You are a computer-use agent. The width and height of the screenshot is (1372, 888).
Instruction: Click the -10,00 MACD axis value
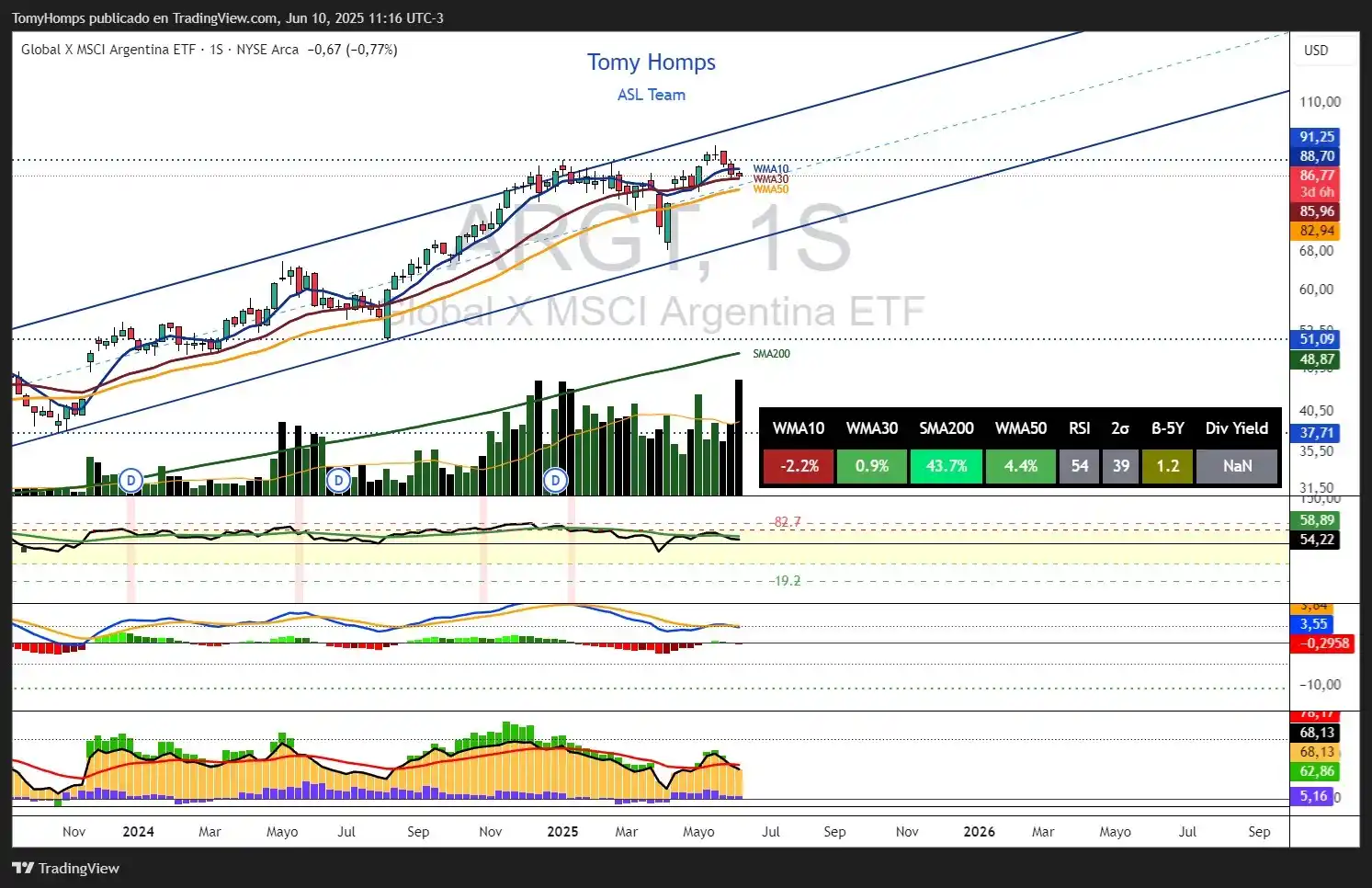1320,685
